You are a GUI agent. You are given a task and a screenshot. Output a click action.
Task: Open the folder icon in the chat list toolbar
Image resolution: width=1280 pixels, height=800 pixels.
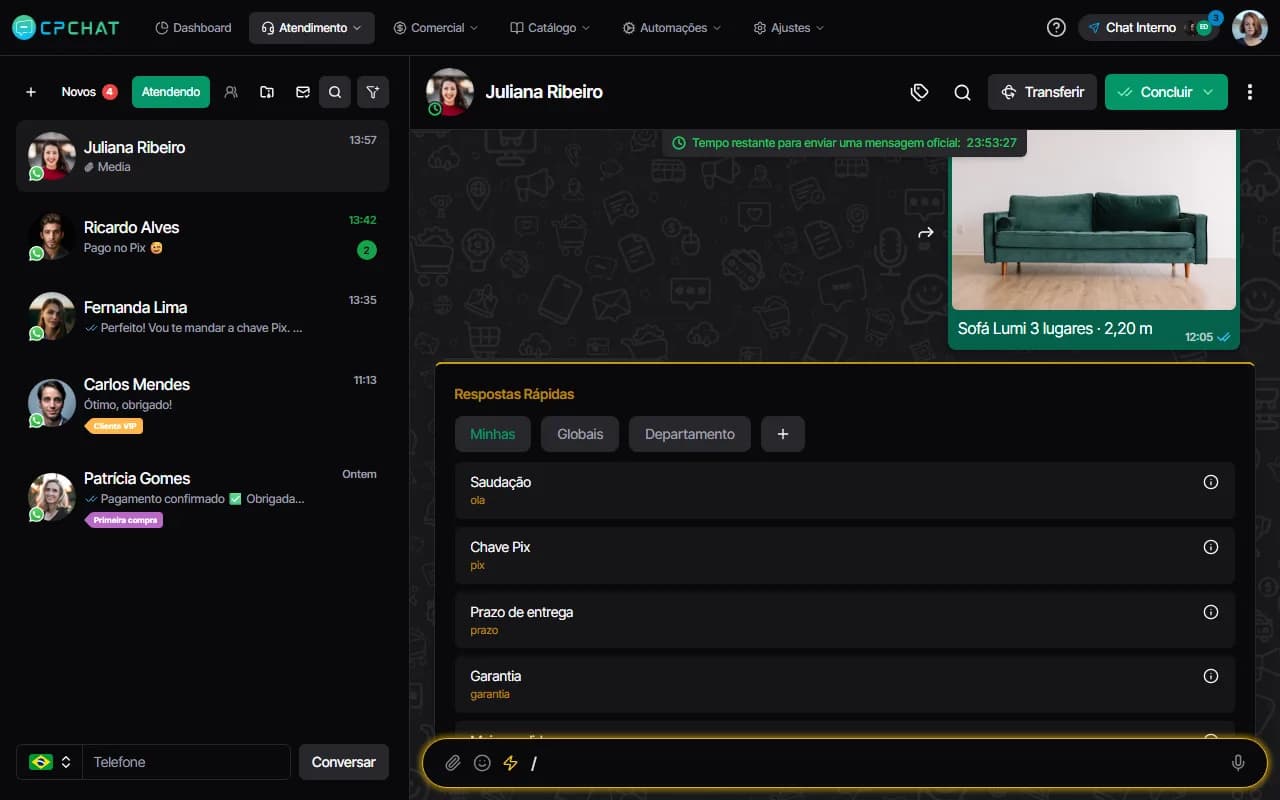click(x=267, y=92)
